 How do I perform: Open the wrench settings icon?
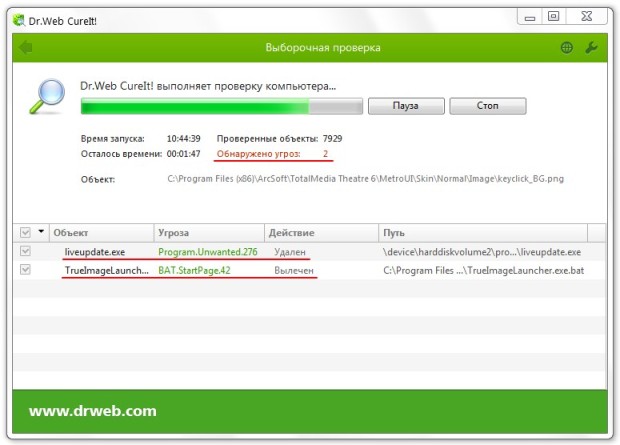[x=591, y=48]
